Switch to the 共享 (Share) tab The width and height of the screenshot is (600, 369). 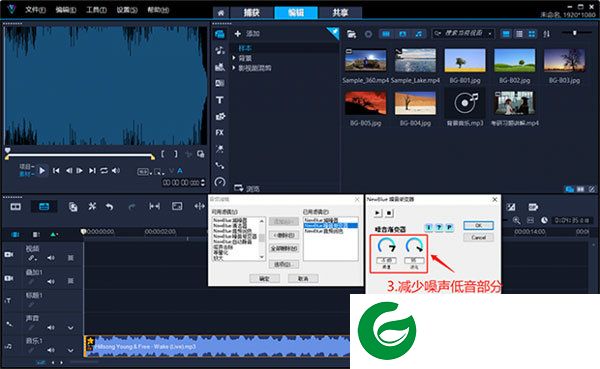340,13
